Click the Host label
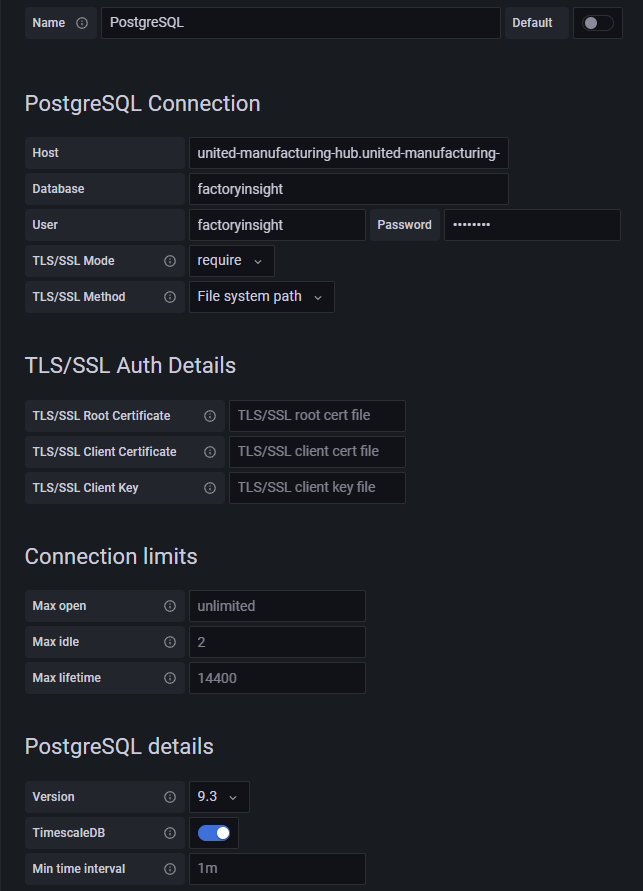This screenshot has height=891, width=643. [45, 153]
